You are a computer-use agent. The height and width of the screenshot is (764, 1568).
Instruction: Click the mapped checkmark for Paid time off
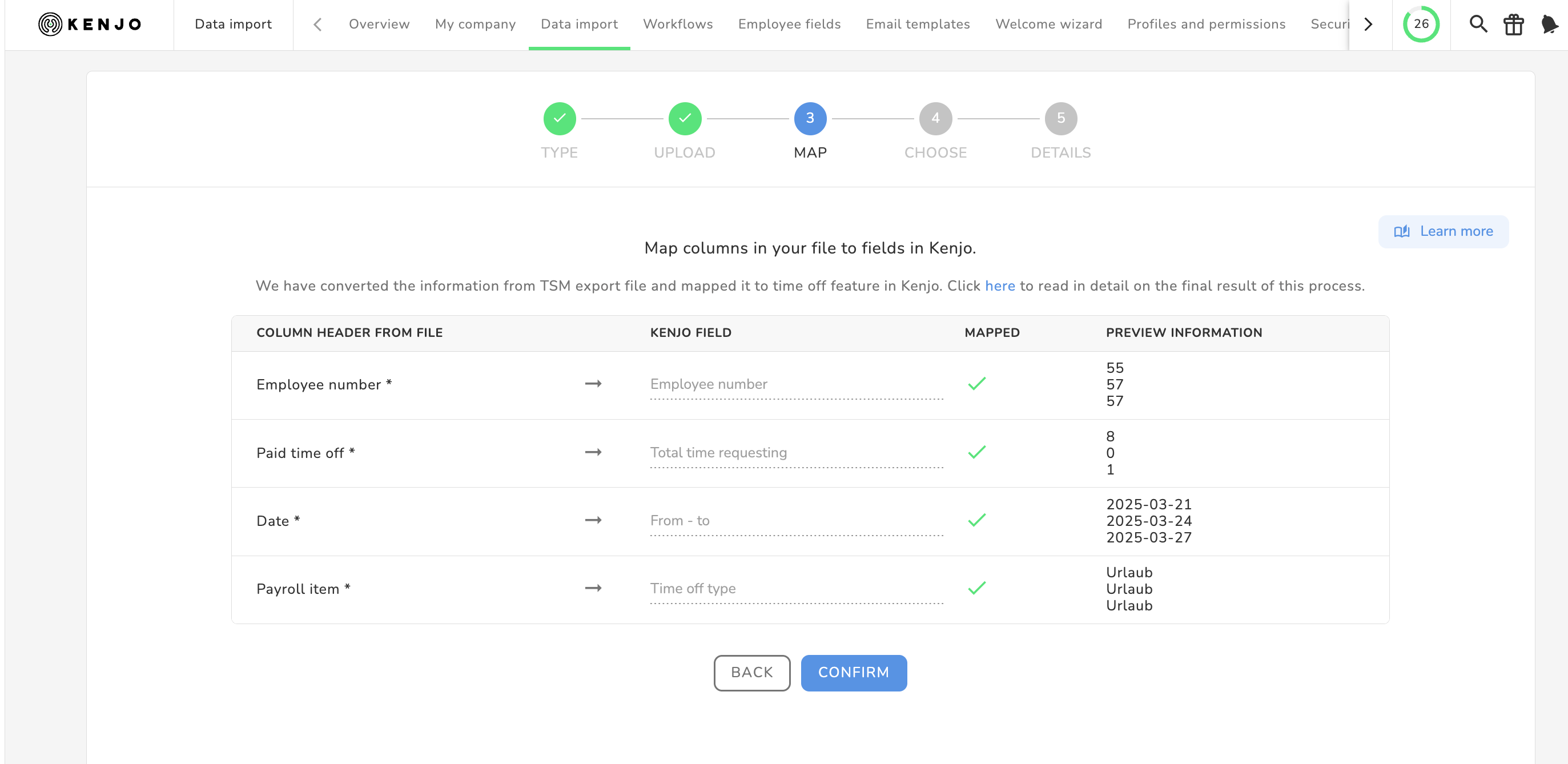(976, 452)
